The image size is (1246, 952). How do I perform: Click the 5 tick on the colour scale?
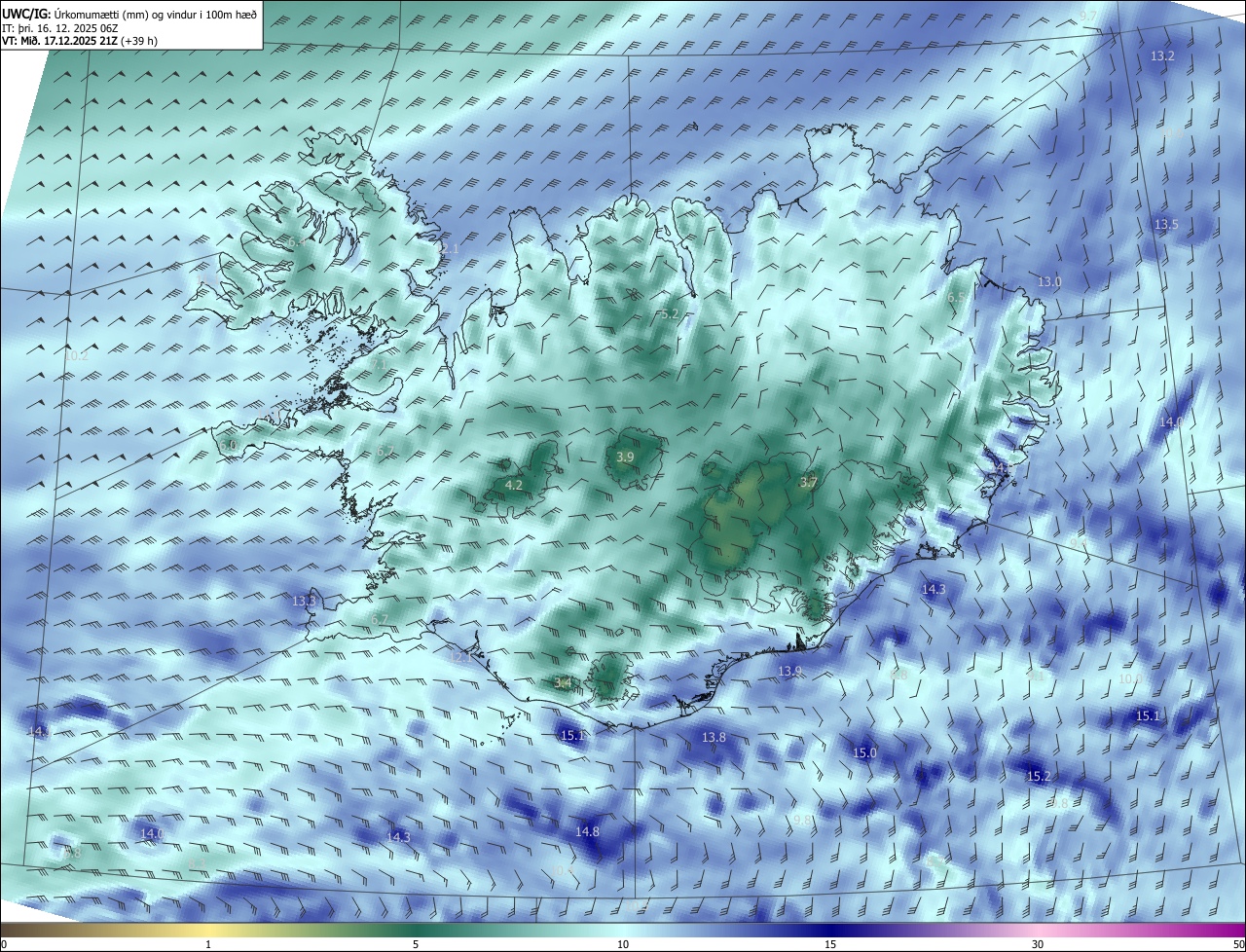(x=416, y=944)
